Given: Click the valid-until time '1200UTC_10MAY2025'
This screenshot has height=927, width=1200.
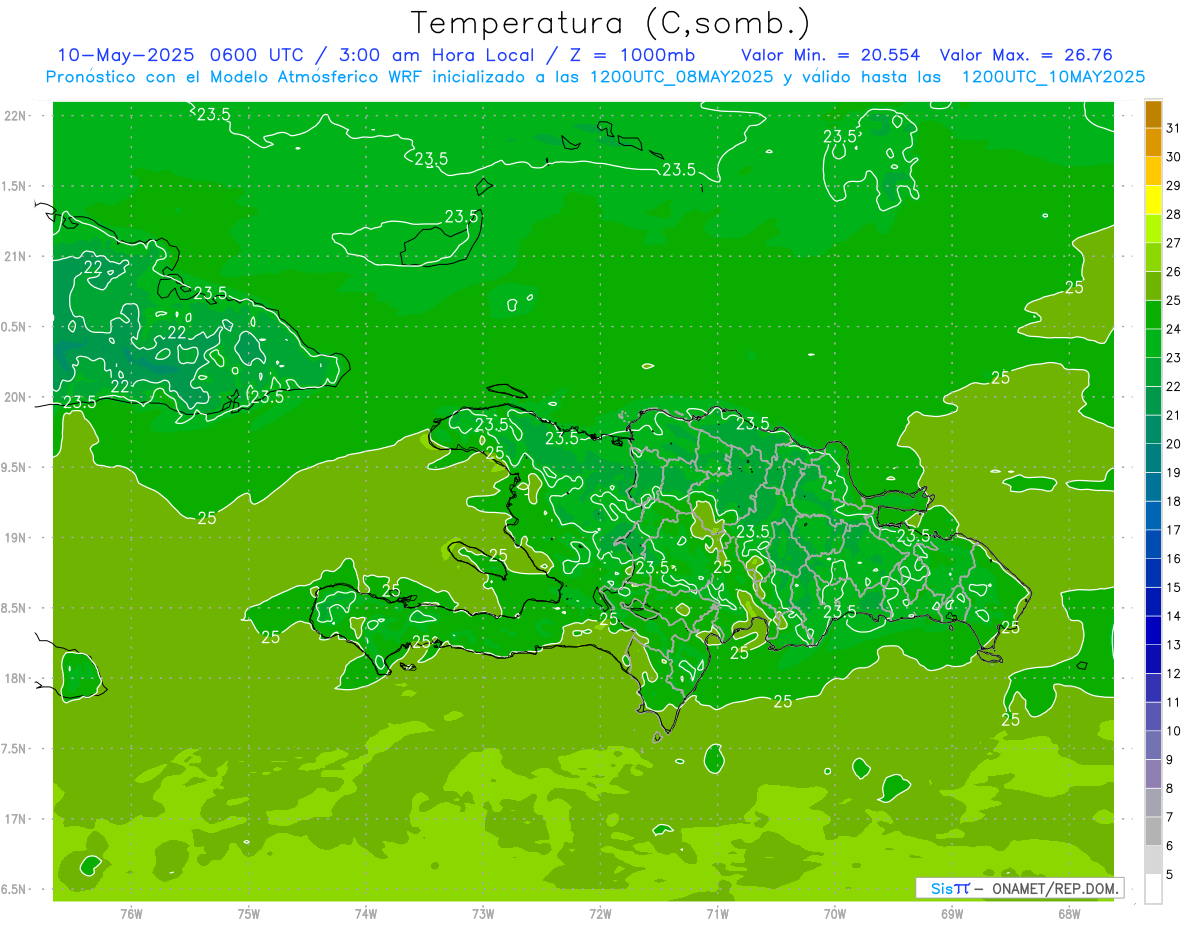Looking at the screenshot, I should pyautogui.click(x=1053, y=77).
